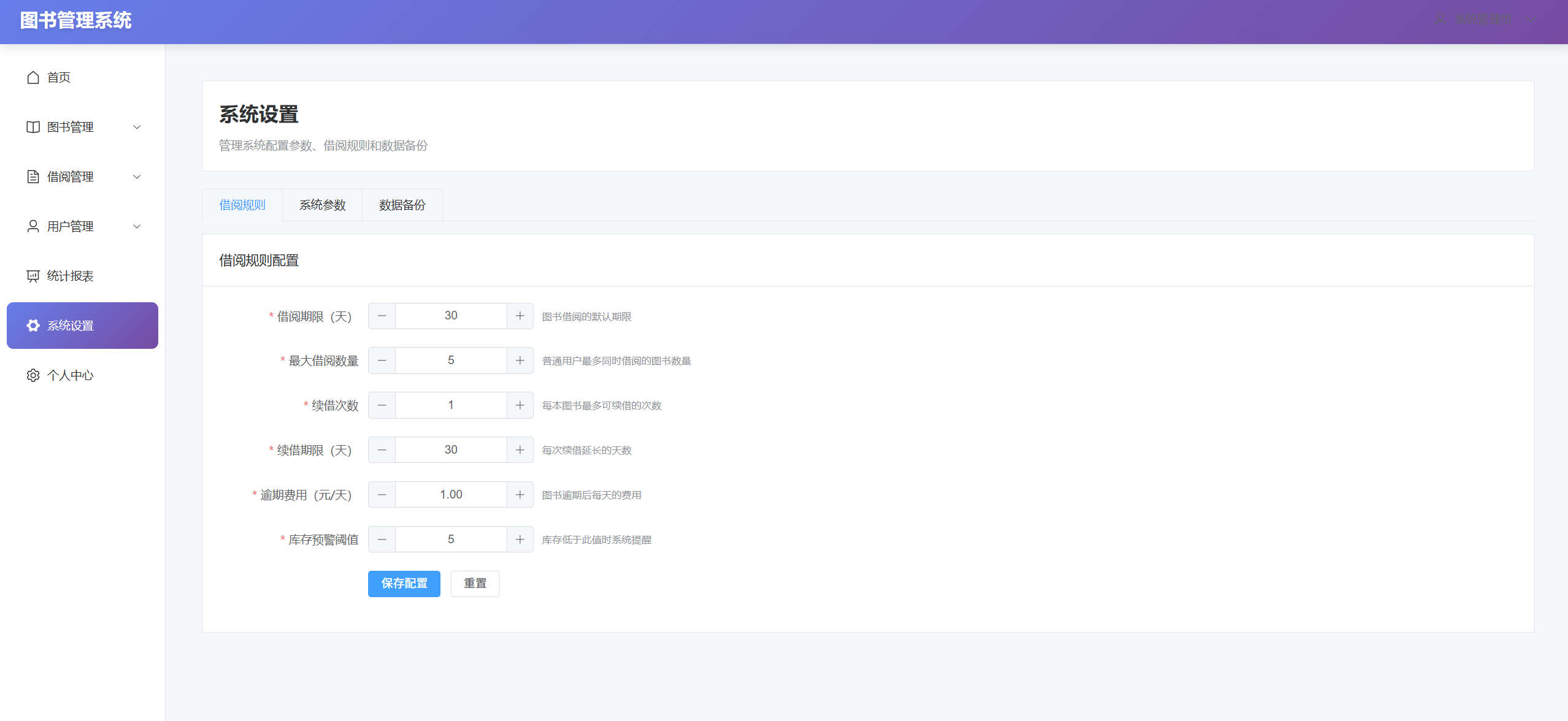
Task: Click the subtitle 管理系统配置参数、借阅规则和数据备份
Action: 323,146
